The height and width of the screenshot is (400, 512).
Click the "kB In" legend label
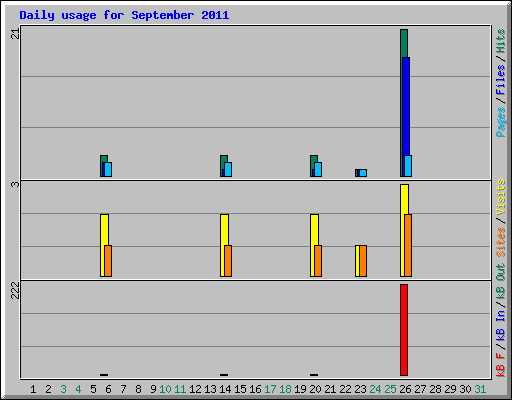501,325
